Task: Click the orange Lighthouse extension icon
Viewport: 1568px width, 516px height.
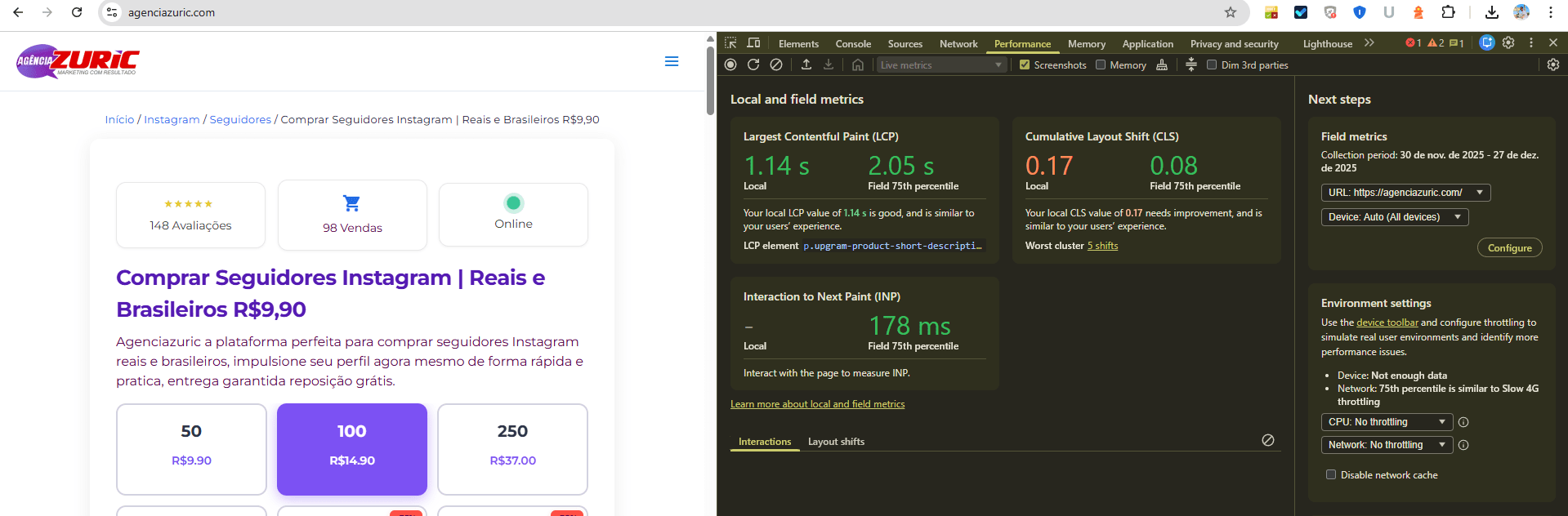Action: [x=1418, y=12]
